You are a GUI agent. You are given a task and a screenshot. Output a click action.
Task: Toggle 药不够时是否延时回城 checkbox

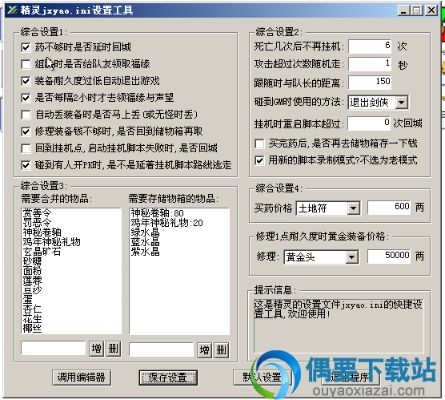click(26, 47)
